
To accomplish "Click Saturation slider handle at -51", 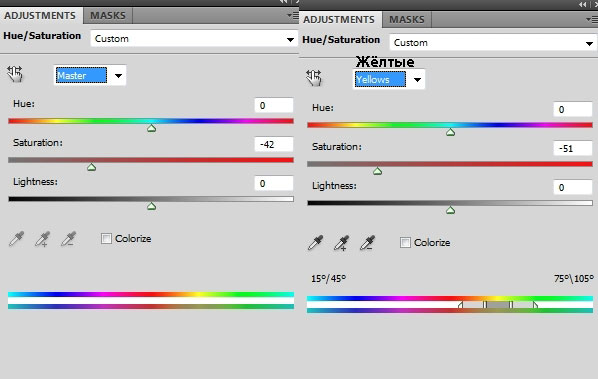I will (378, 171).
